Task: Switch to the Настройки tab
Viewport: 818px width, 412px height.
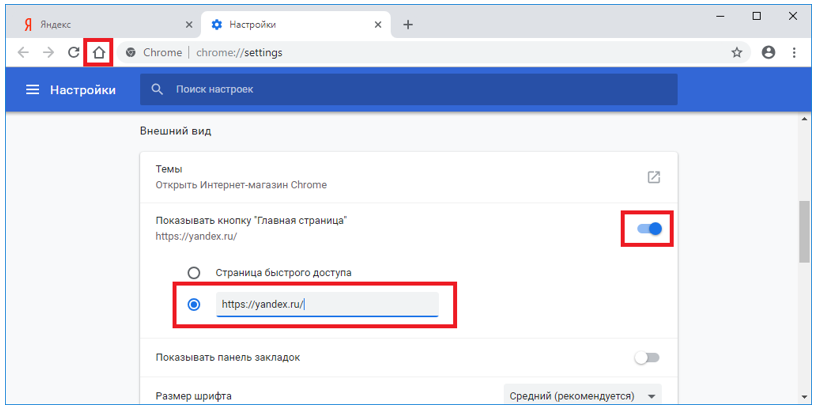Action: coord(296,25)
